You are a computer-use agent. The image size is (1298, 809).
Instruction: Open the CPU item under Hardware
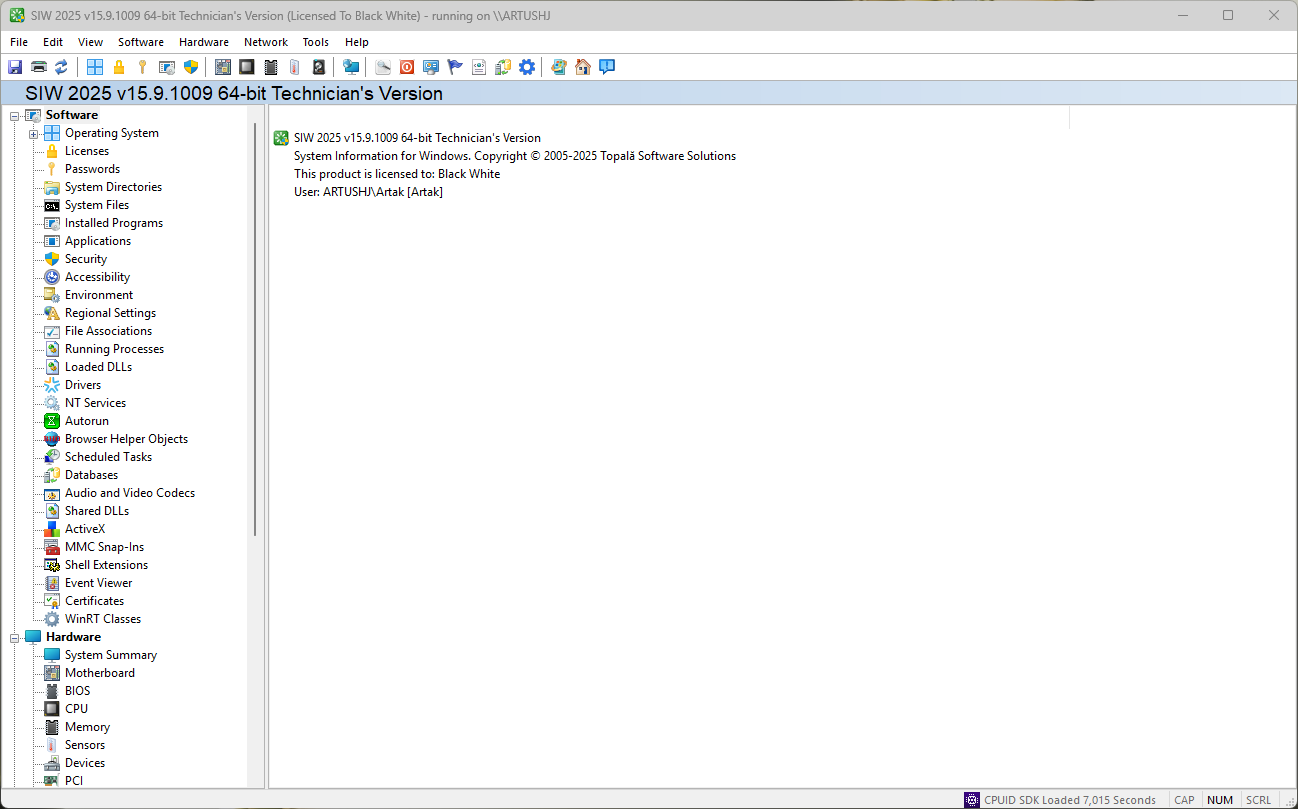pyautogui.click(x=76, y=709)
